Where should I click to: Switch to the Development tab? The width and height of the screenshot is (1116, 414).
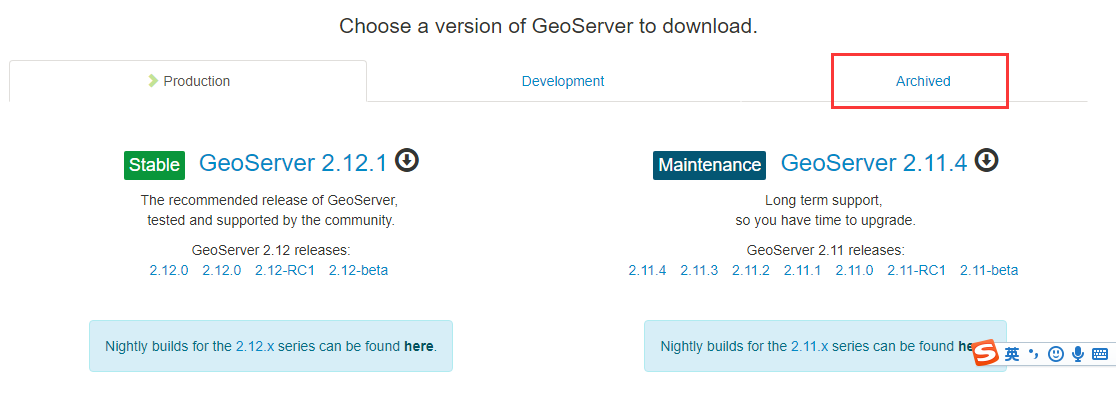[x=562, y=81]
